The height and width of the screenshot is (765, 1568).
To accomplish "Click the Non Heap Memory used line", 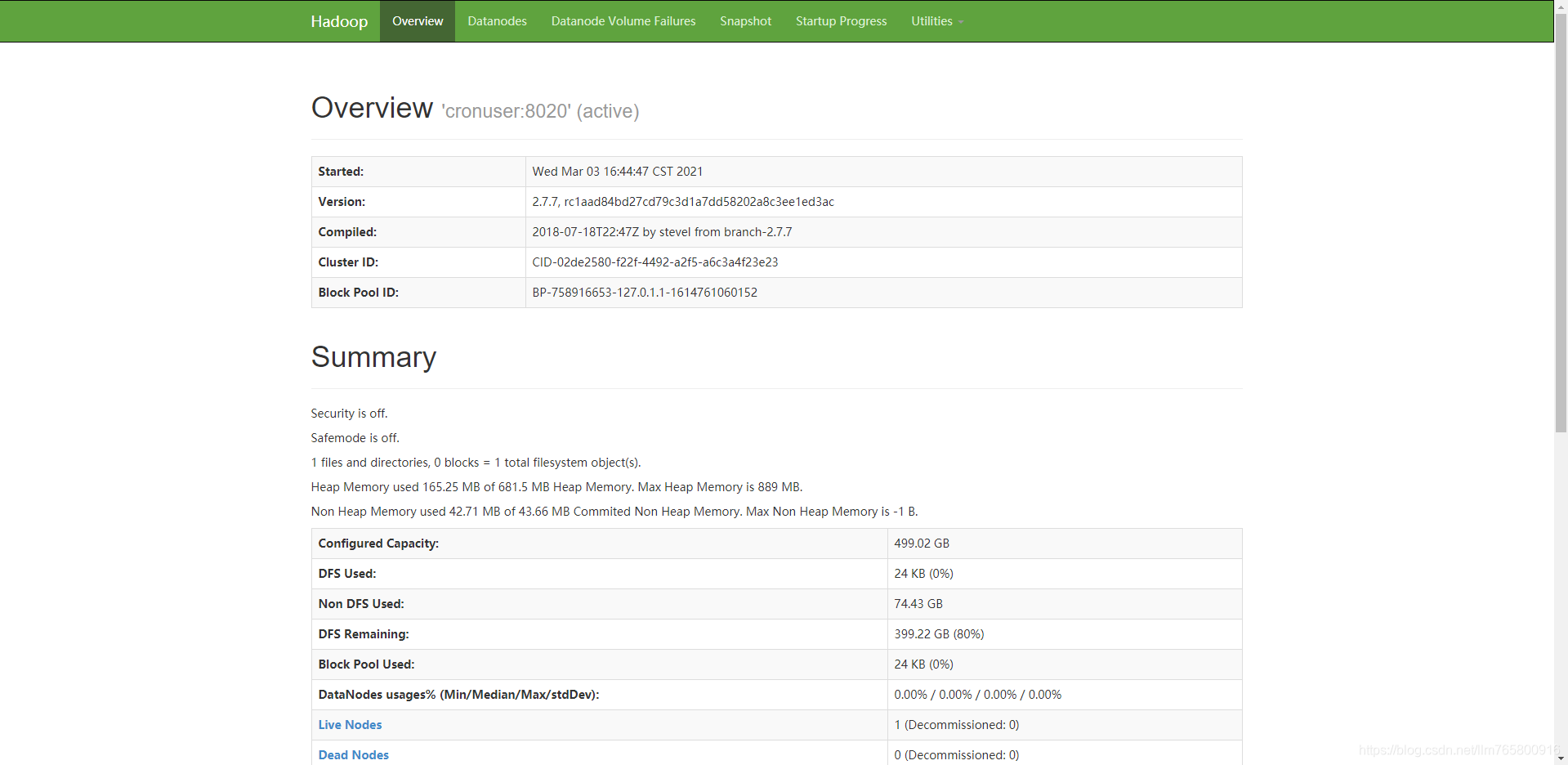I will [x=614, y=512].
